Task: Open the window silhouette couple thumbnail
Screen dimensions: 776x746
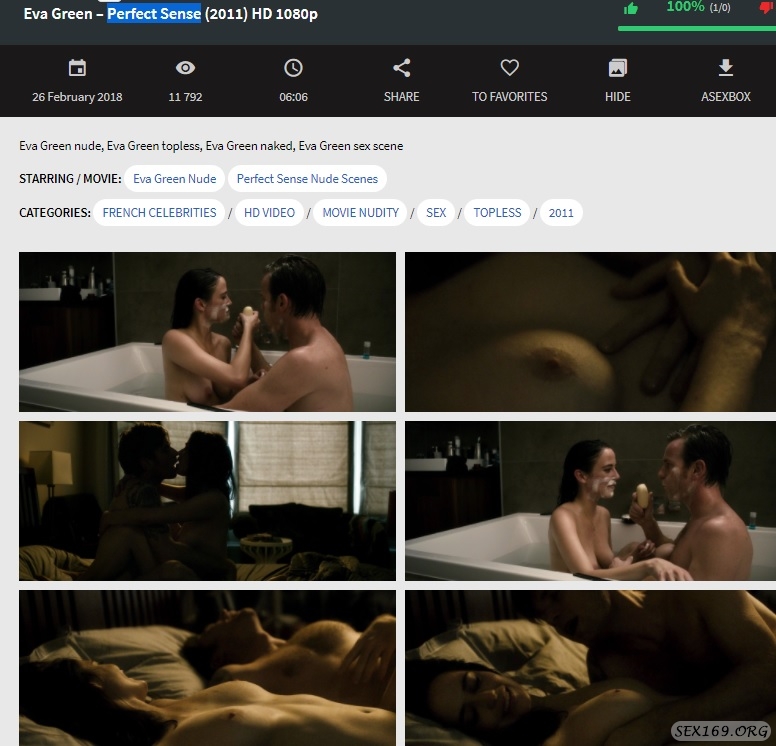Action: click(x=207, y=501)
